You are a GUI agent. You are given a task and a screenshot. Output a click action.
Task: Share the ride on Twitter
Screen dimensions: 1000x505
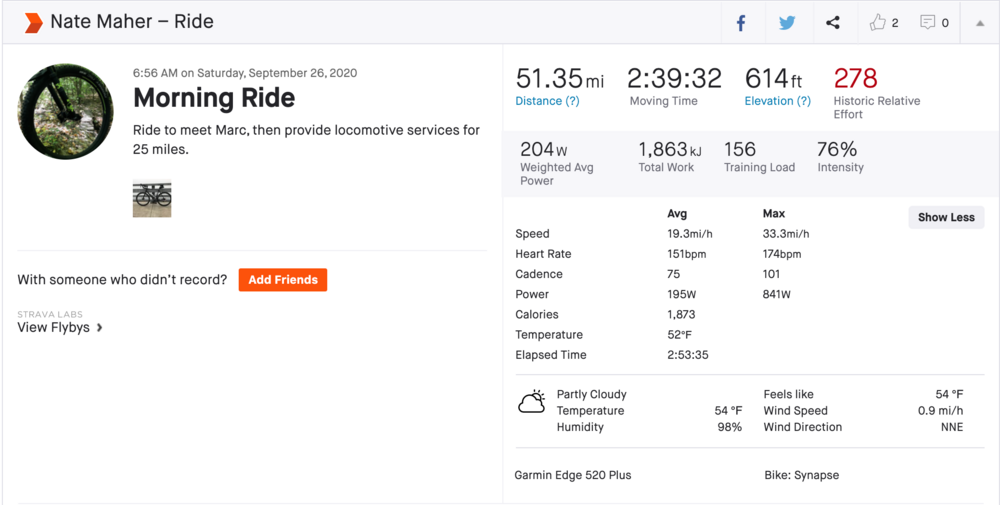[x=787, y=23]
